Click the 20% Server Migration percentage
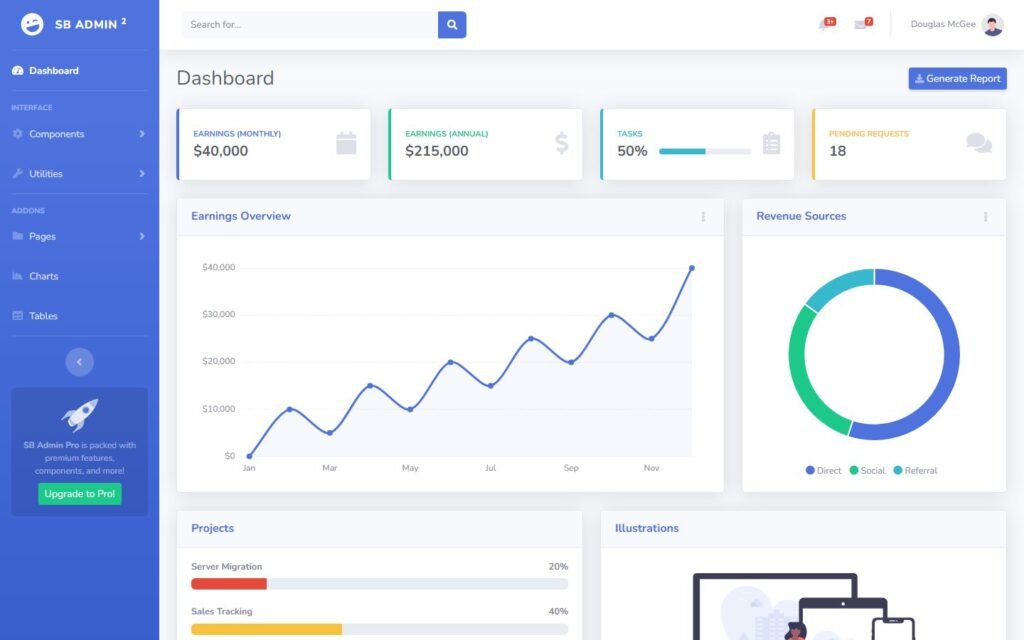The height and width of the screenshot is (640, 1024). click(558, 567)
